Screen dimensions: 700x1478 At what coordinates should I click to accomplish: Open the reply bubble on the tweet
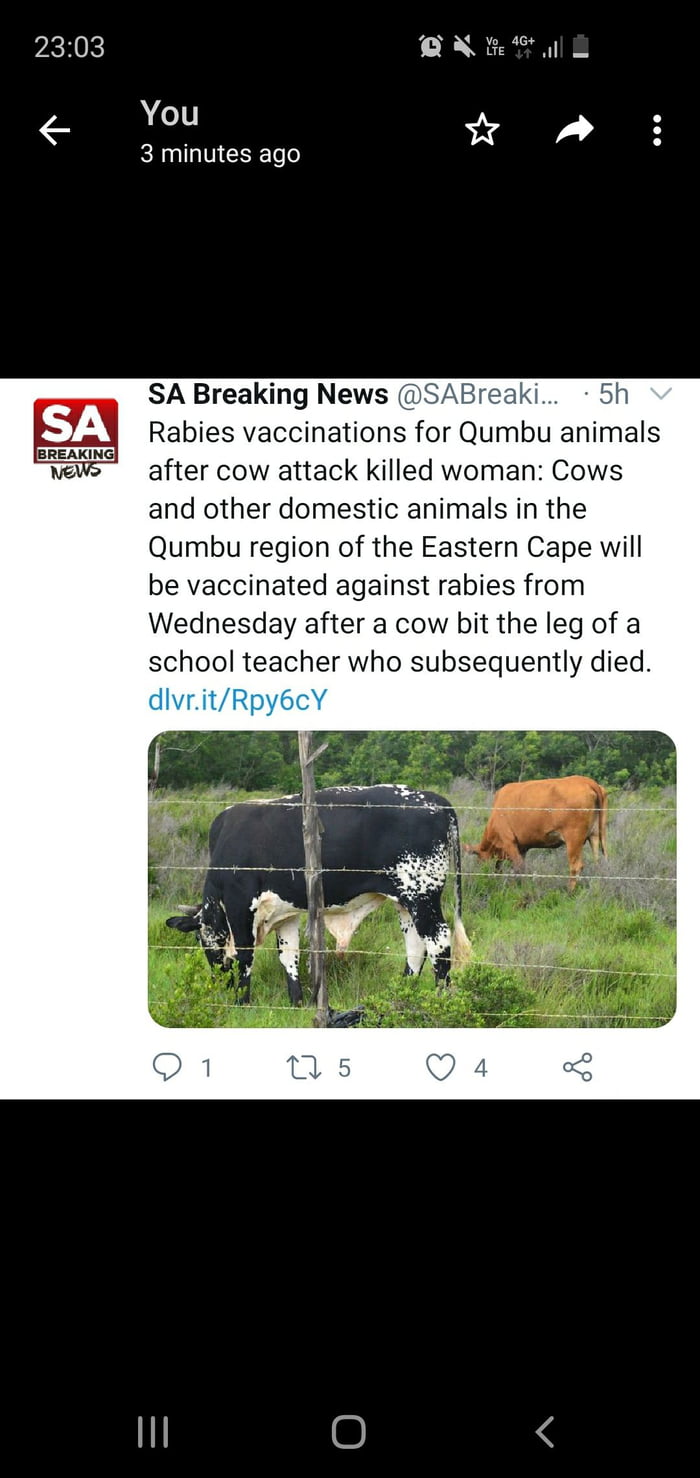click(x=172, y=1067)
